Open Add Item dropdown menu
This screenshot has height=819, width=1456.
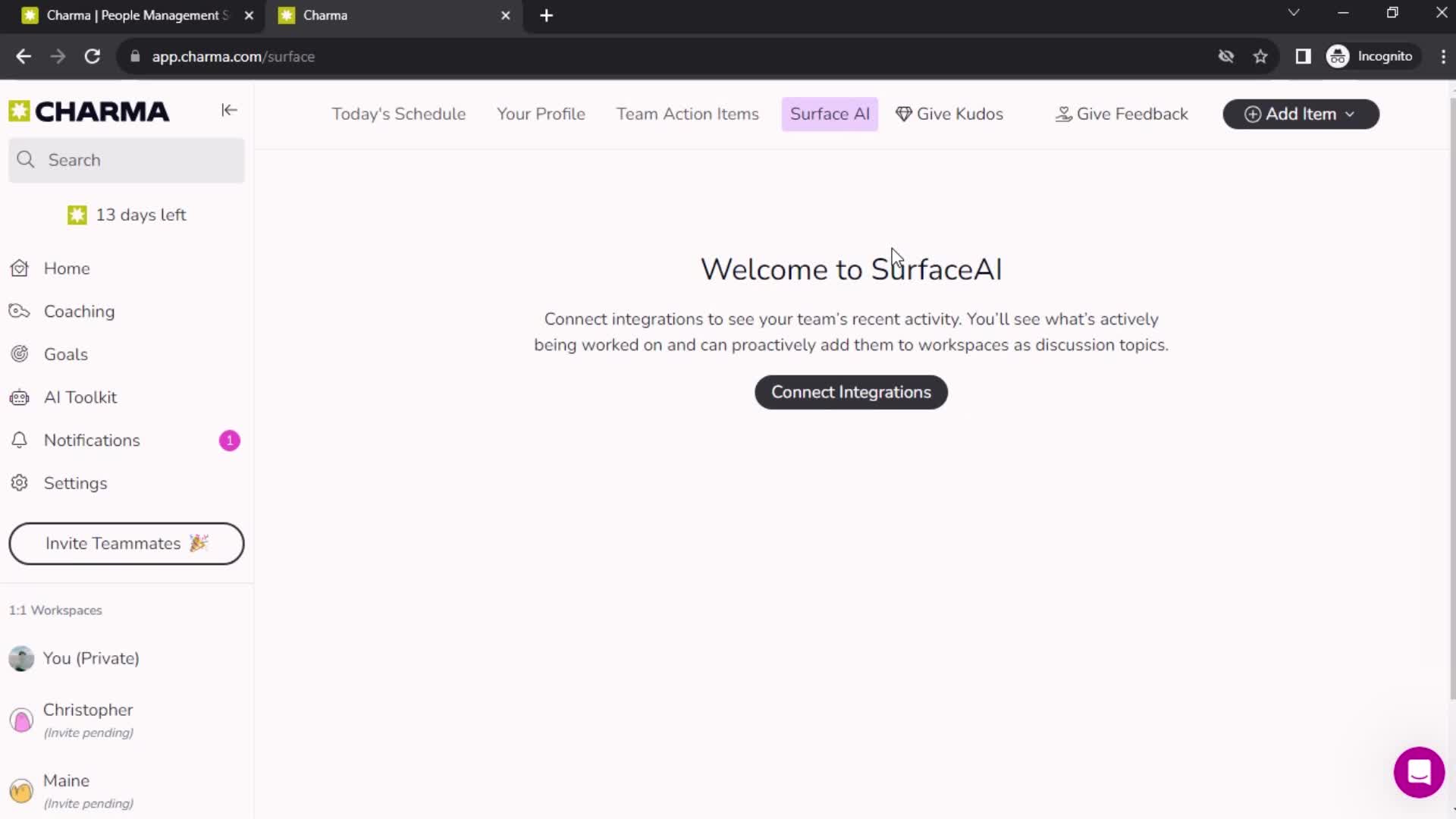(x=1300, y=113)
